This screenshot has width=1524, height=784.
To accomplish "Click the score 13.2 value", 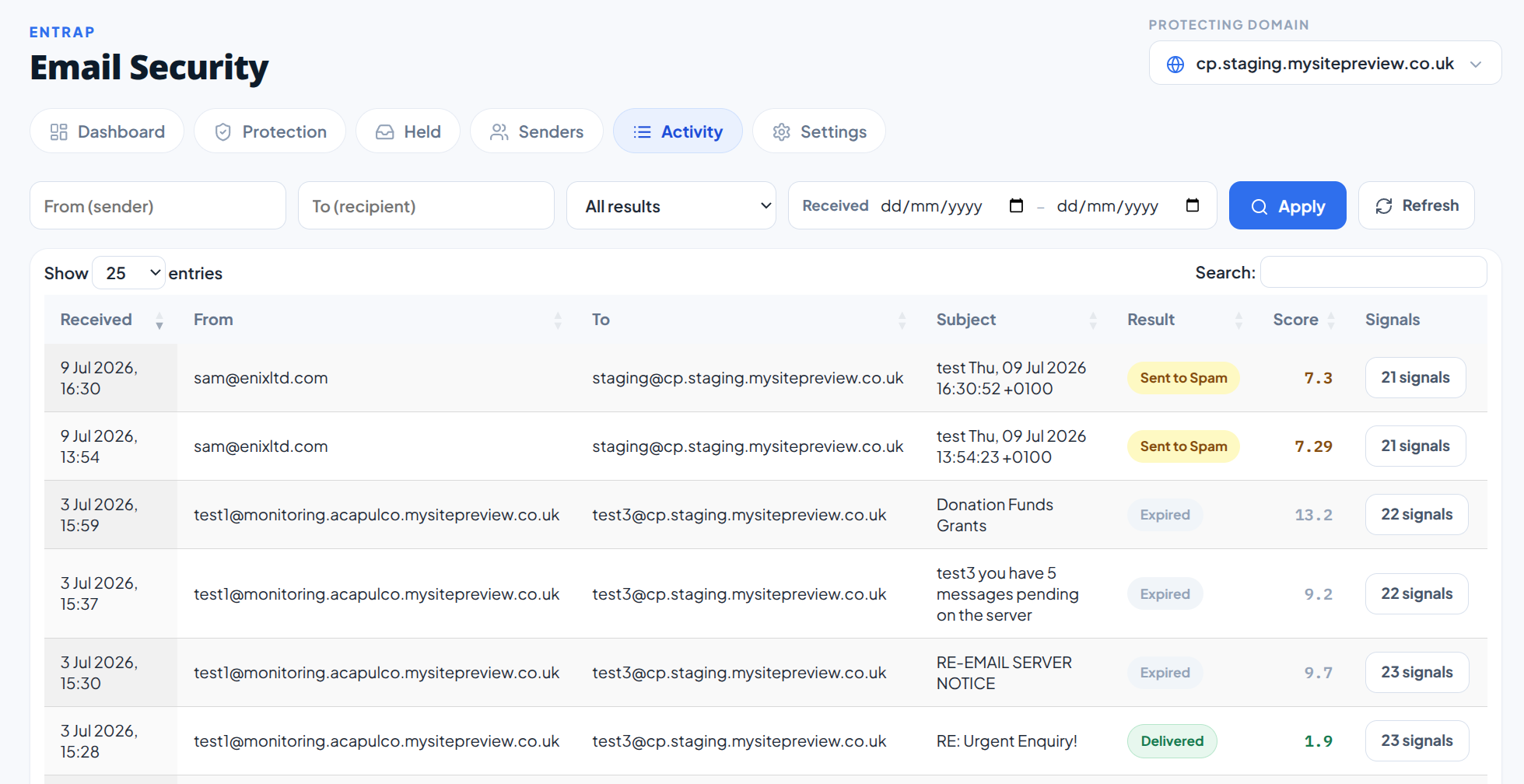I will pos(1313,515).
